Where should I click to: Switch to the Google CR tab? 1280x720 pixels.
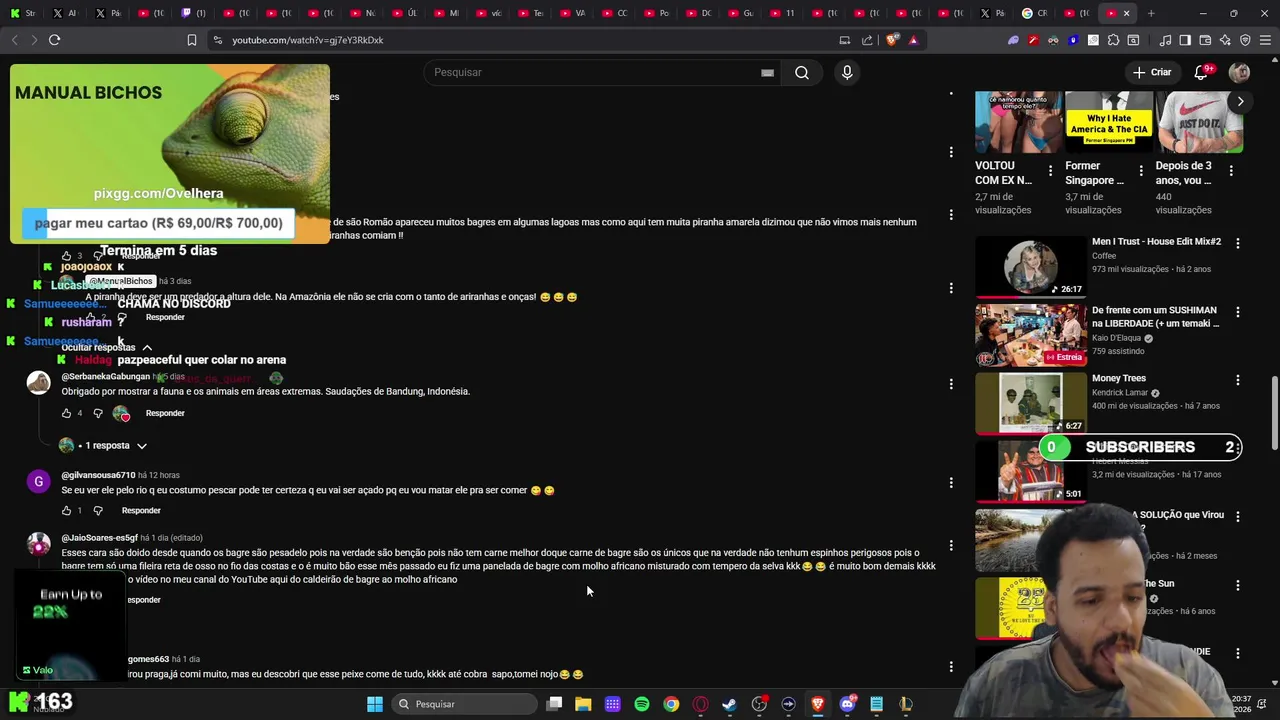pos(1034,13)
